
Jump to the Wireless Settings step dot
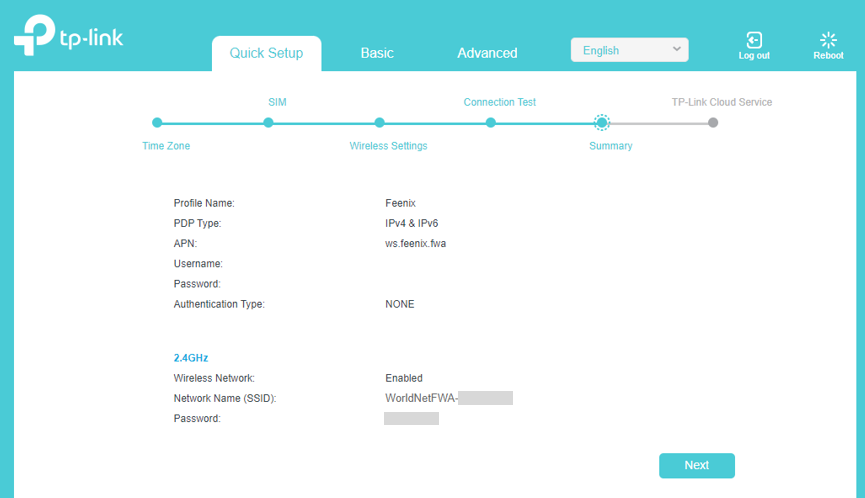pyautogui.click(x=379, y=123)
